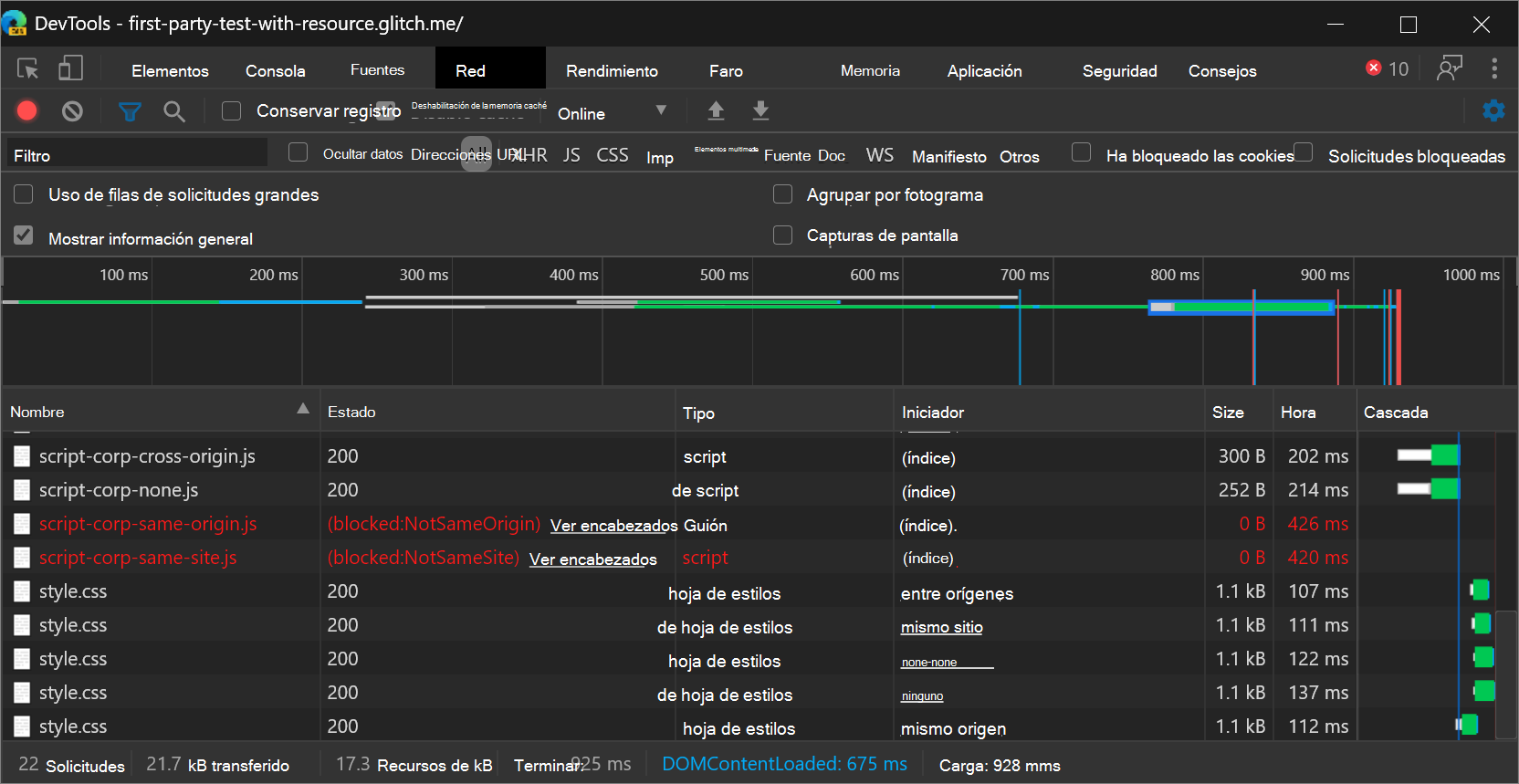Click the file icon of script-corp-same-origin.js

pos(22,524)
